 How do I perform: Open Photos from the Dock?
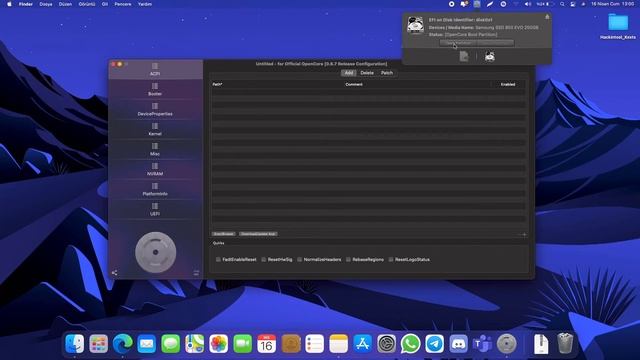pyautogui.click(x=219, y=344)
